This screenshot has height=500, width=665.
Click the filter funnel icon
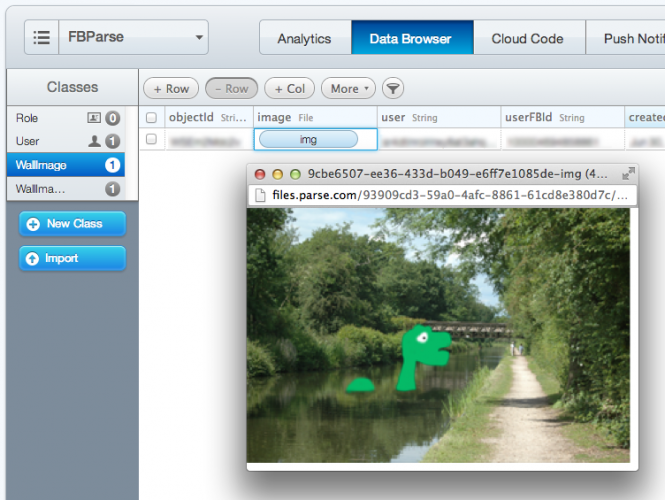(393, 88)
